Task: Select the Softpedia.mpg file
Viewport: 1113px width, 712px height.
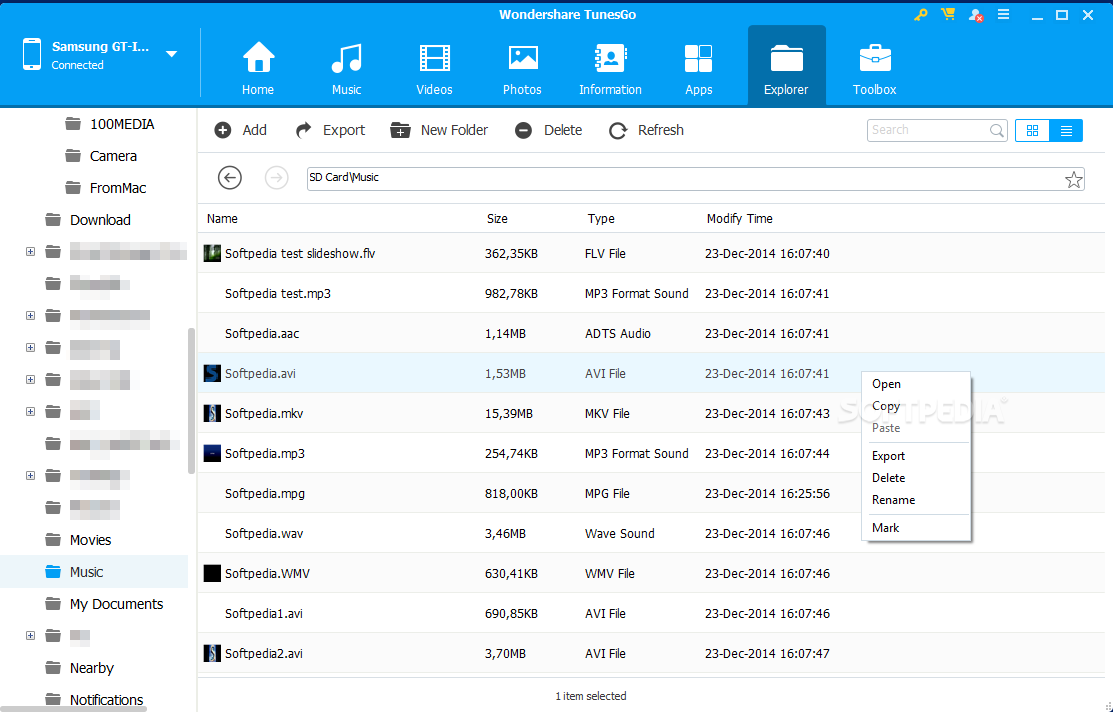Action: 651,493
